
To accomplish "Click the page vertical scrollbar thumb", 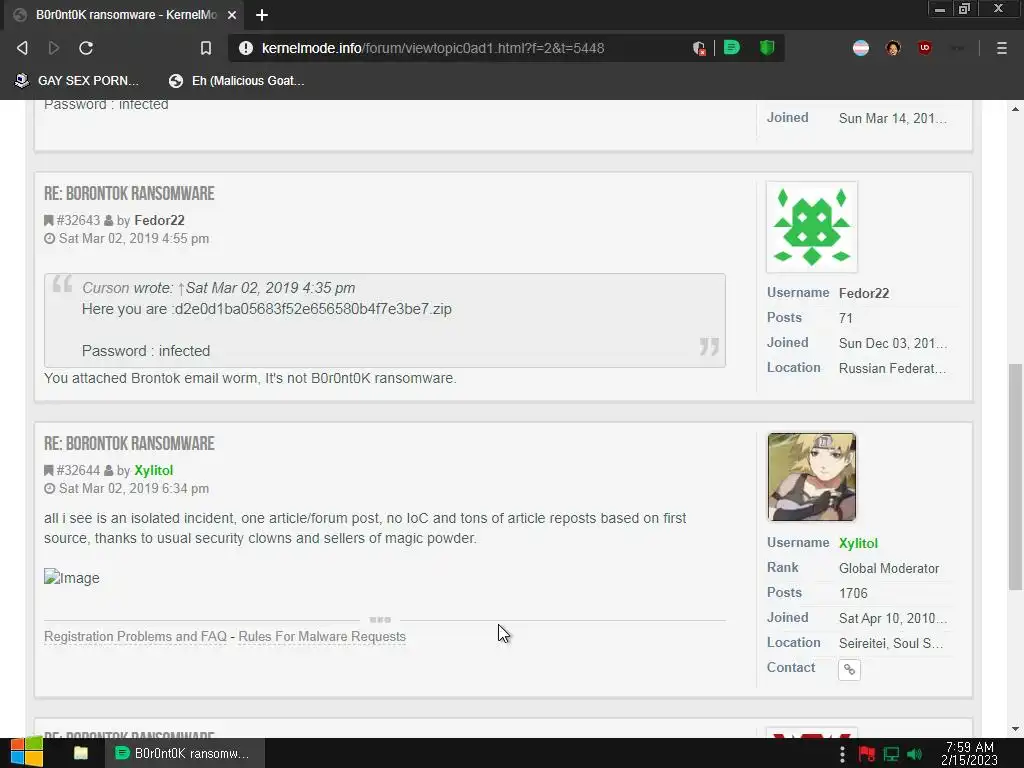I will tap(1015, 477).
